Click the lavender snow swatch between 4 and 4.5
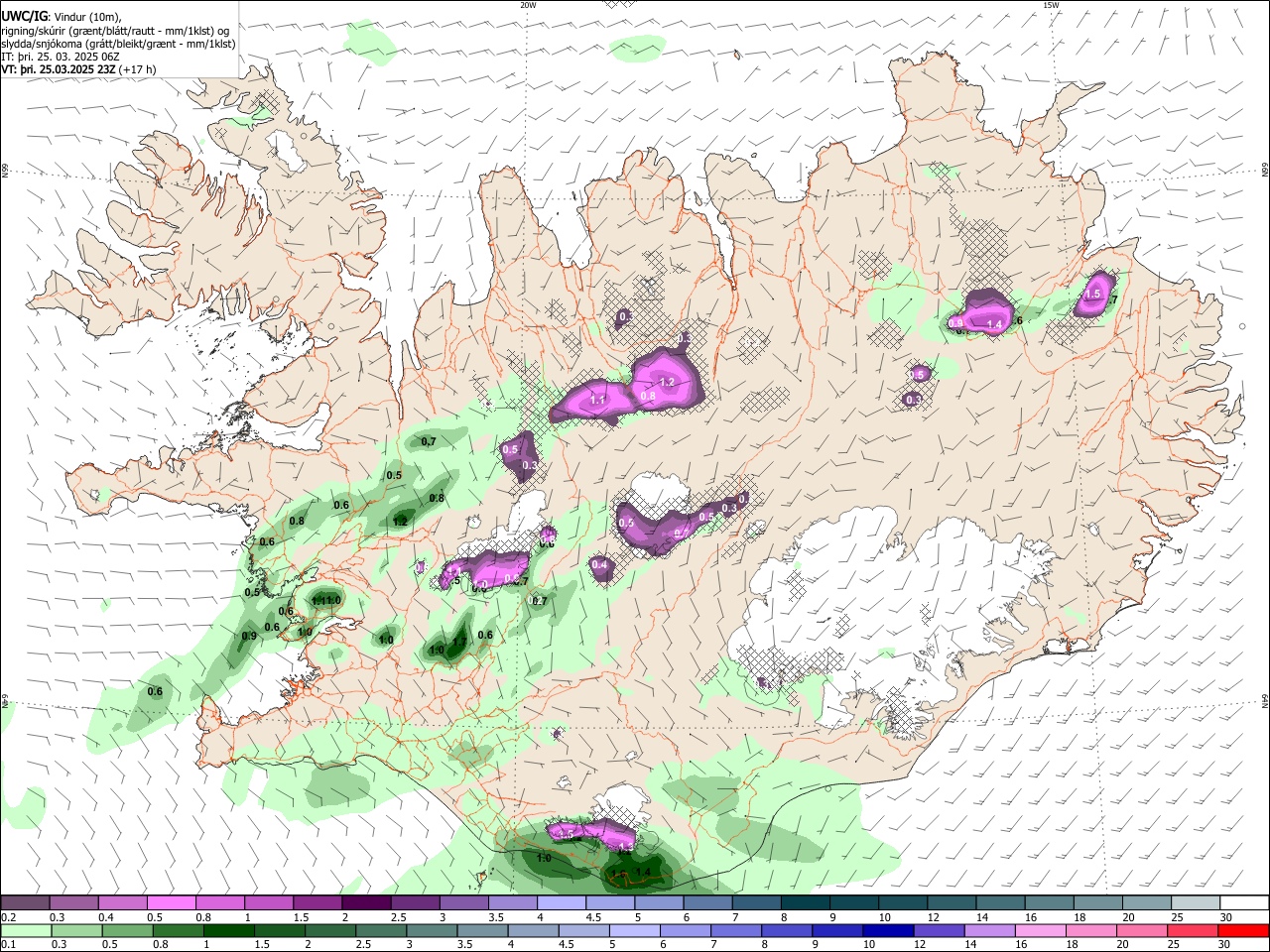This screenshot has width=1270, height=952. click(561, 902)
